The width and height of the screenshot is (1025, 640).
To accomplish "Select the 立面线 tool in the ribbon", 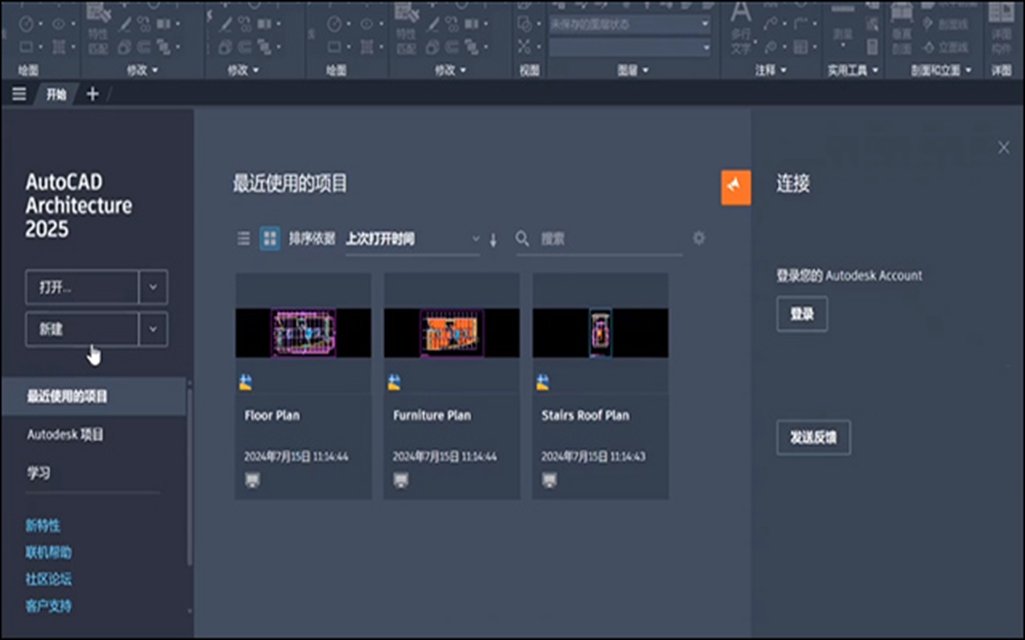I will (x=945, y=47).
